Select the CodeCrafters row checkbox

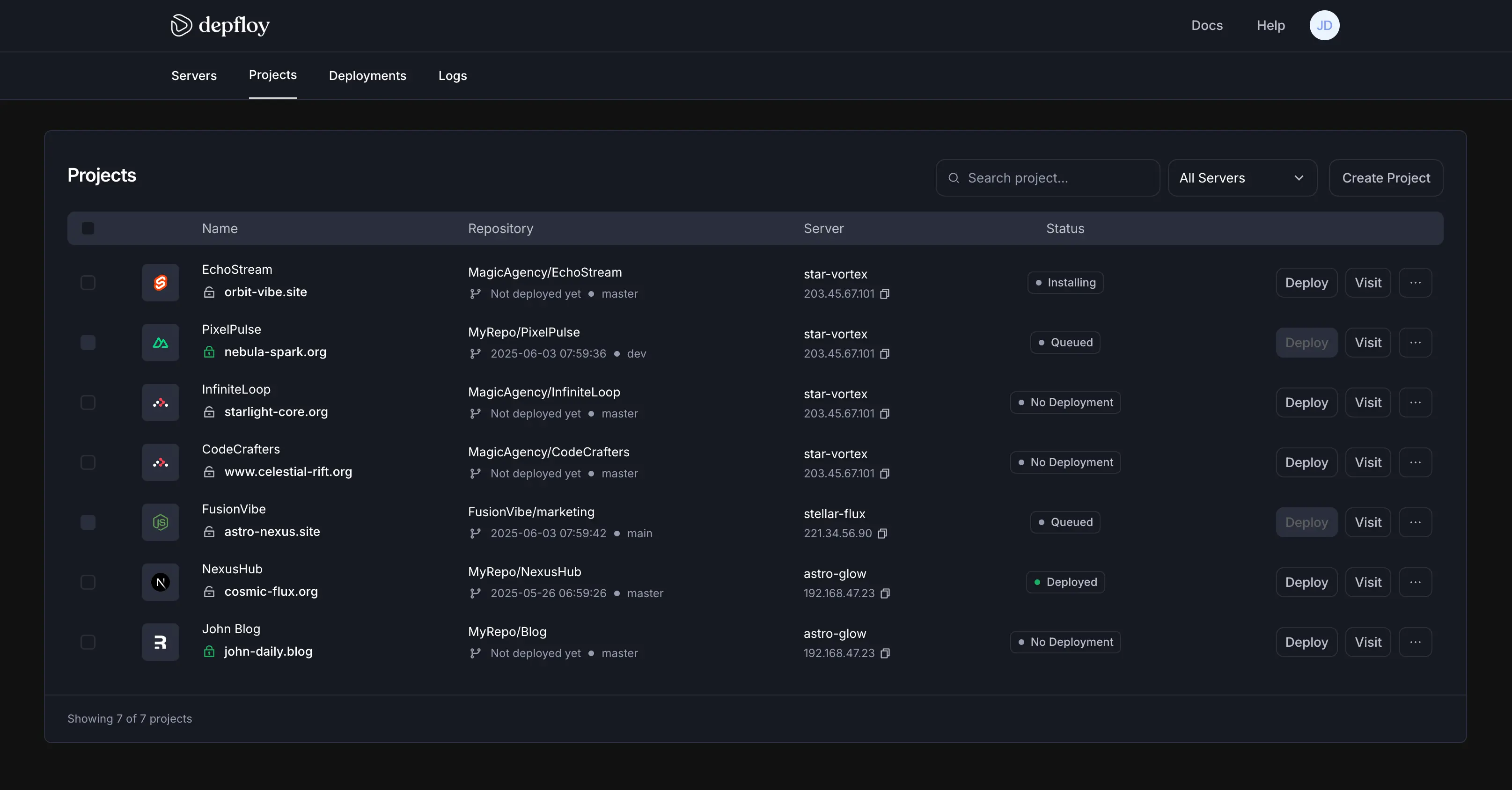click(88, 462)
